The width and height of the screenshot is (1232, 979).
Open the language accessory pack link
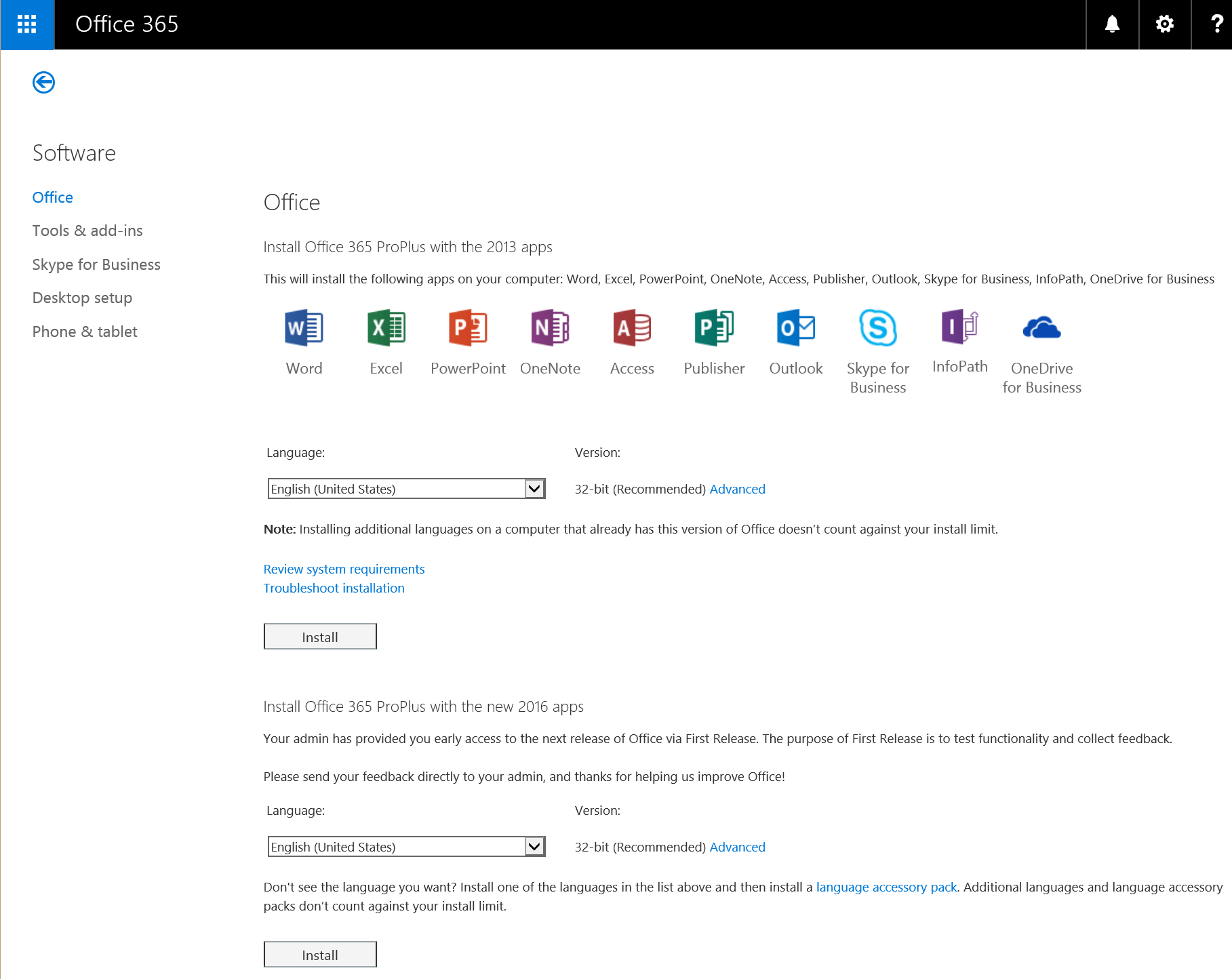886,887
